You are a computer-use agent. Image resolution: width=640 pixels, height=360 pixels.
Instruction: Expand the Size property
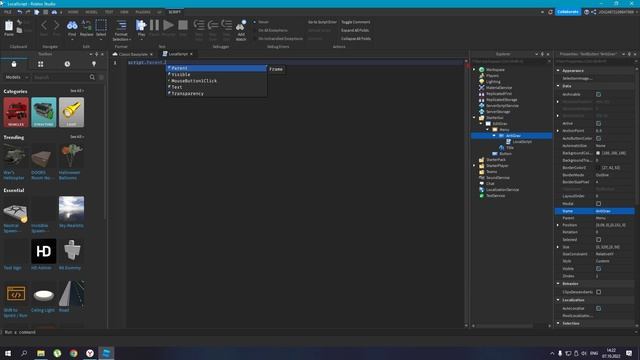558,247
